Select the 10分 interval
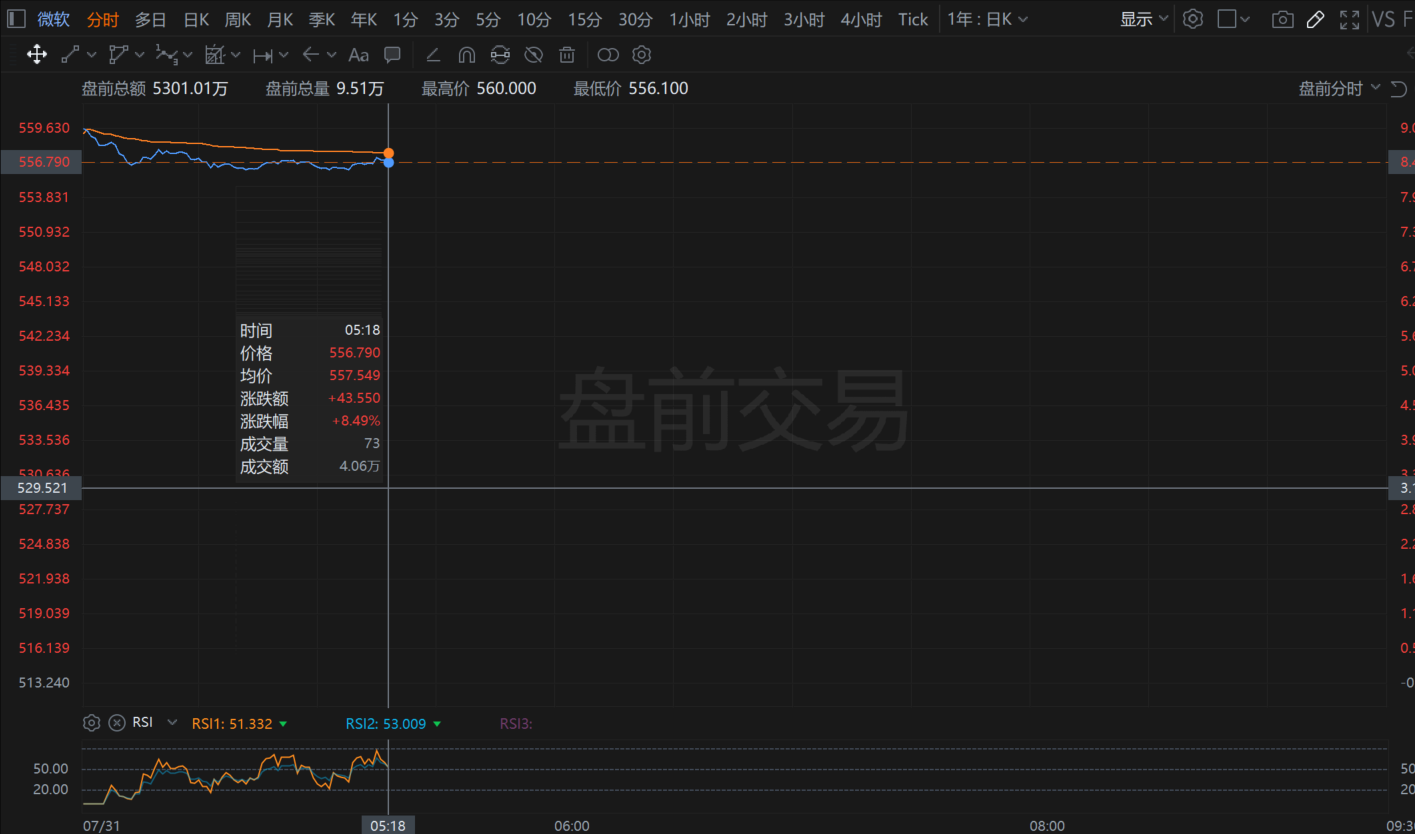The image size is (1415, 834). tap(534, 19)
